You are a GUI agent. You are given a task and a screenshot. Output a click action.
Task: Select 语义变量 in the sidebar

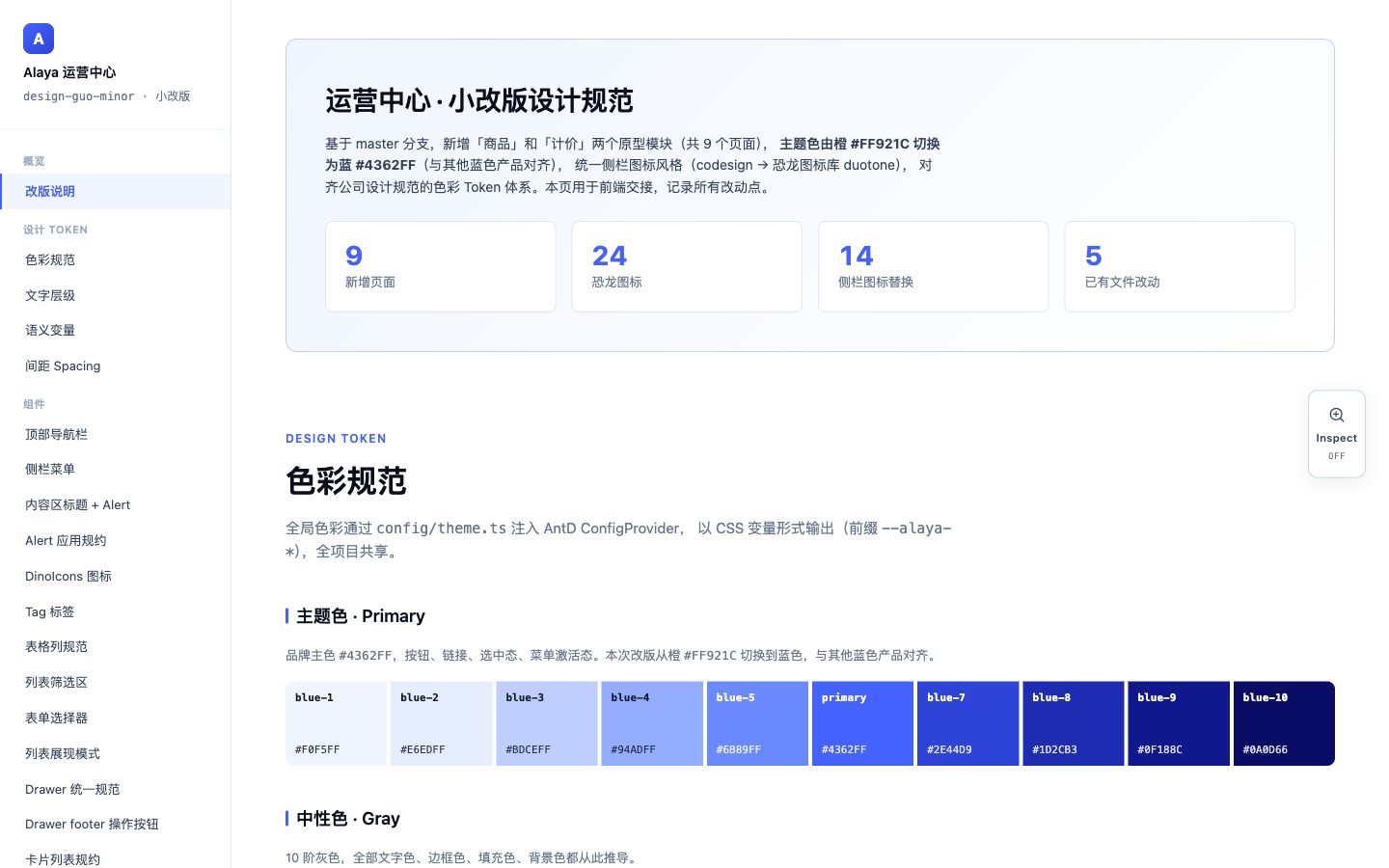(x=115, y=330)
